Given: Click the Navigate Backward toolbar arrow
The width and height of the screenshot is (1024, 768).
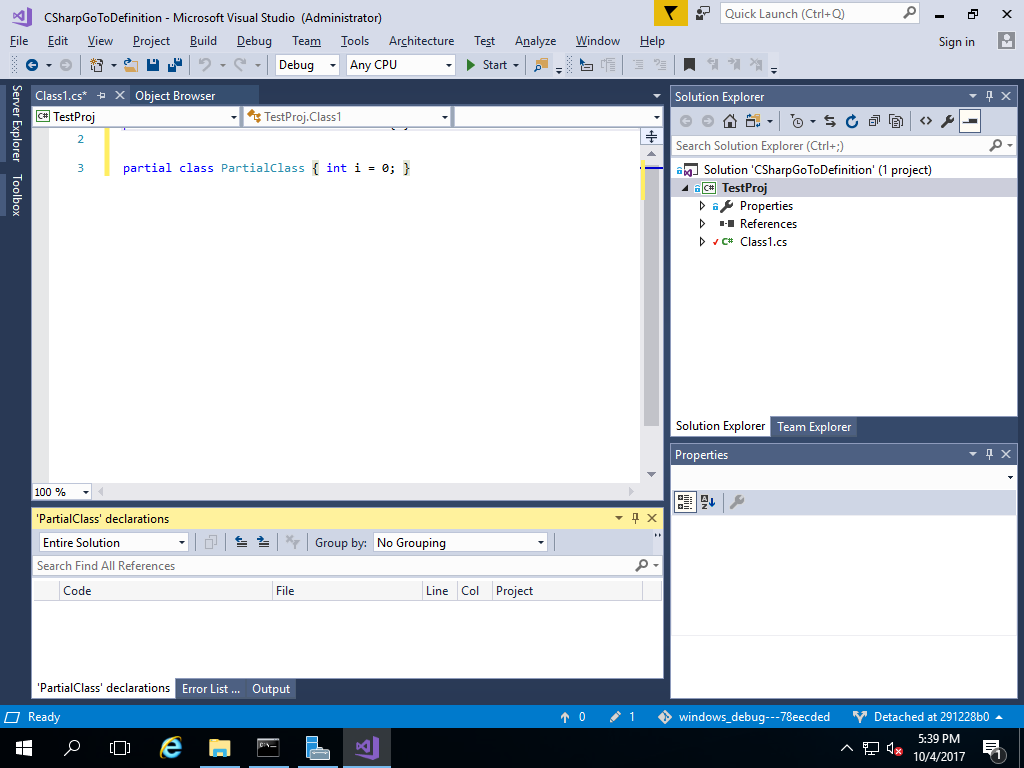Looking at the screenshot, I should click(31, 65).
